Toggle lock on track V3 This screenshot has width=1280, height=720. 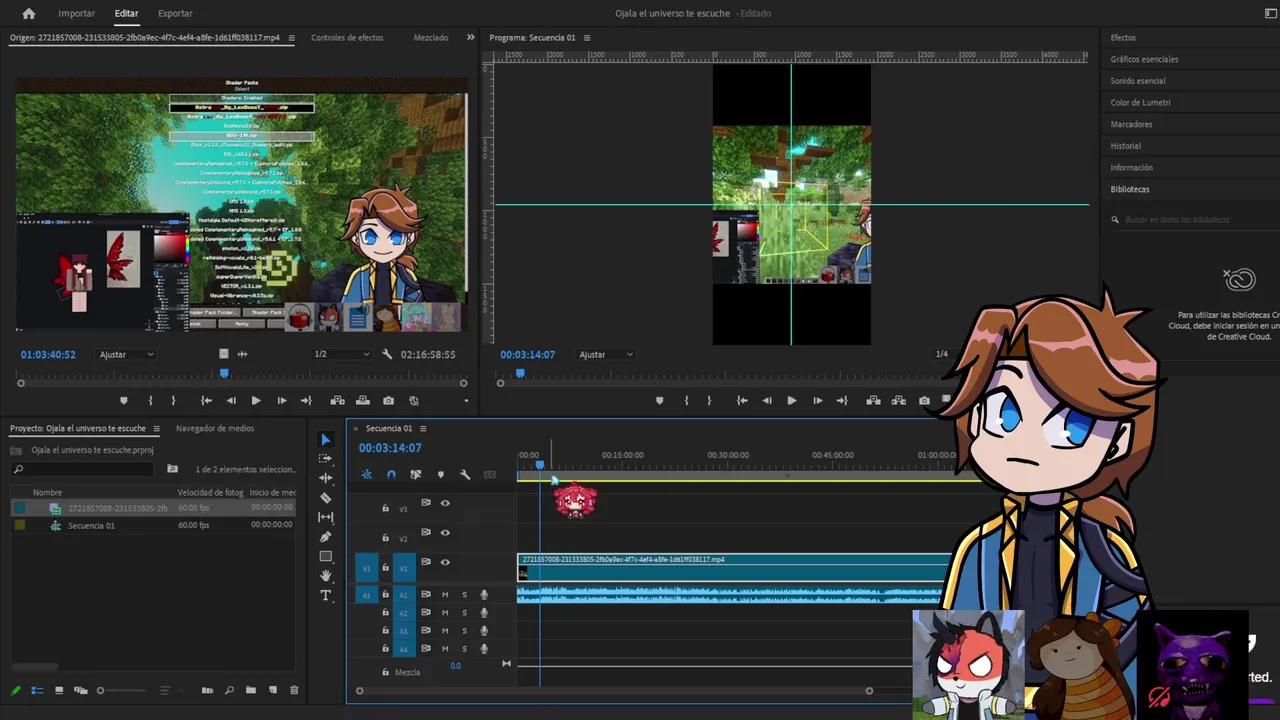click(385, 508)
